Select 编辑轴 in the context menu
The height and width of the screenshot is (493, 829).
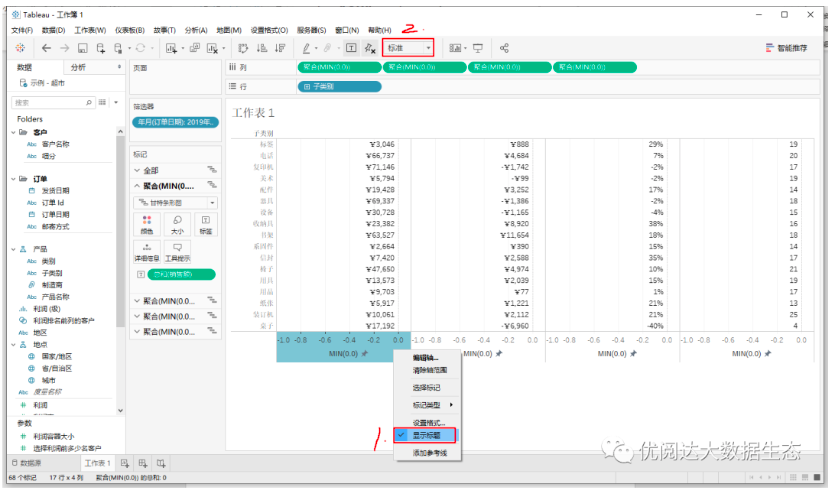426,358
